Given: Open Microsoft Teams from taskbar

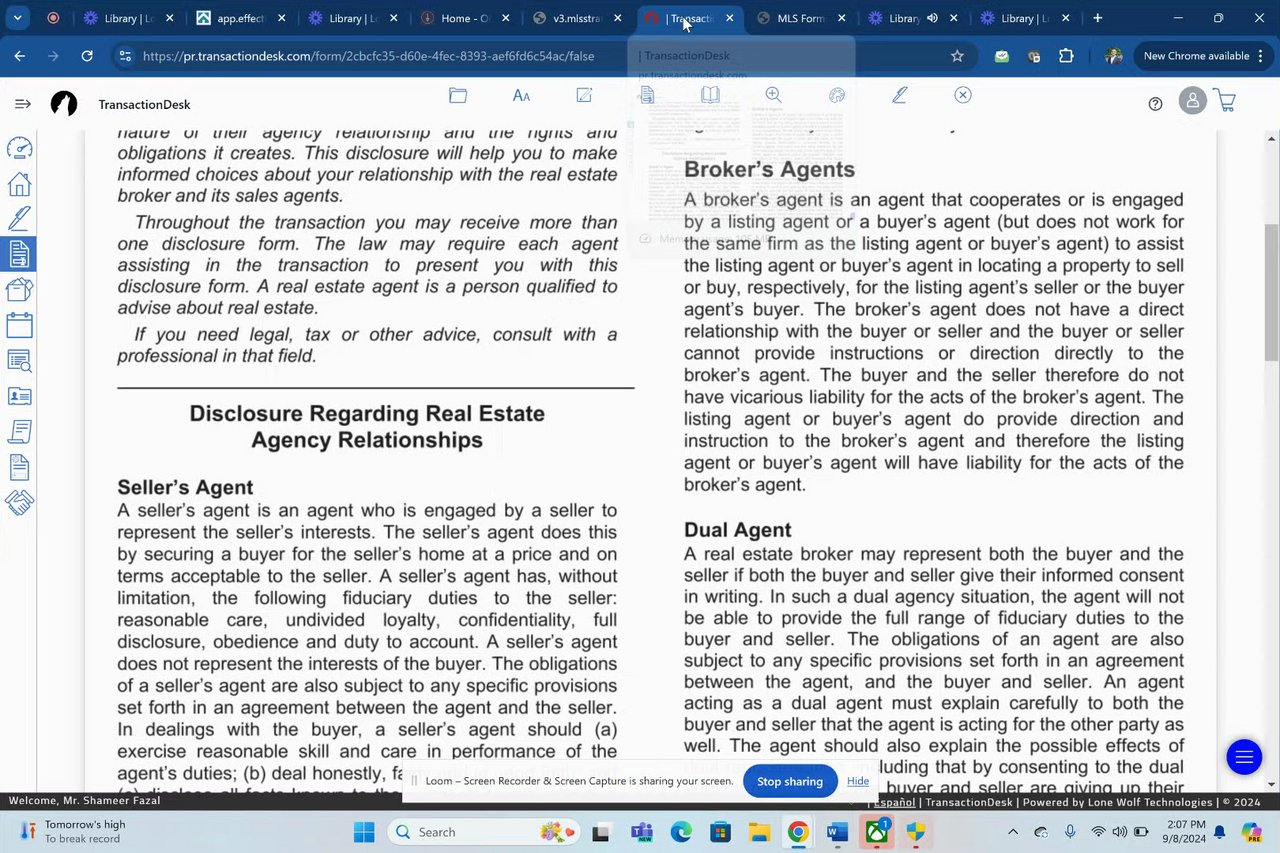Looking at the screenshot, I should [641, 832].
